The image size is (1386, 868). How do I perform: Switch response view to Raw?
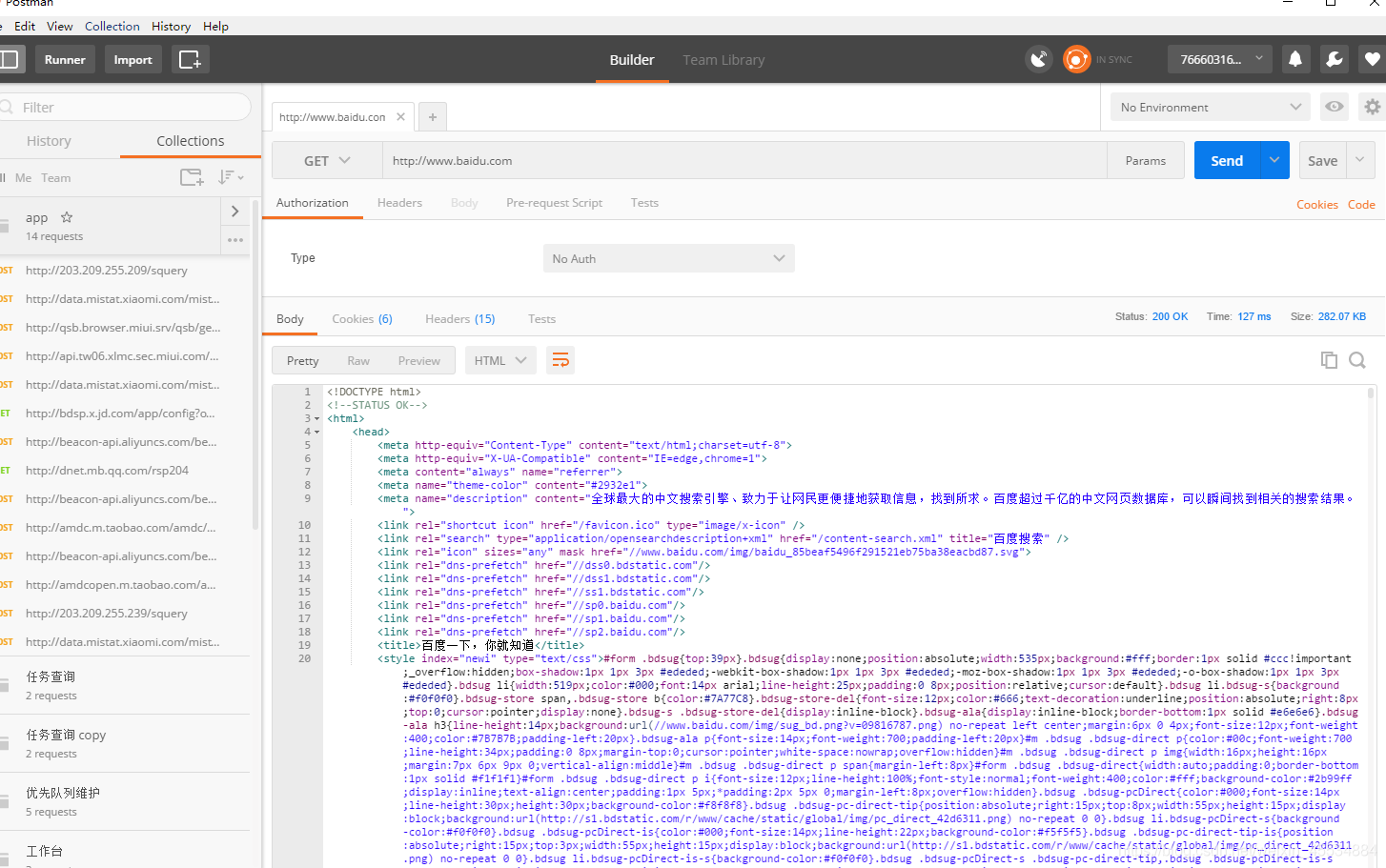358,360
